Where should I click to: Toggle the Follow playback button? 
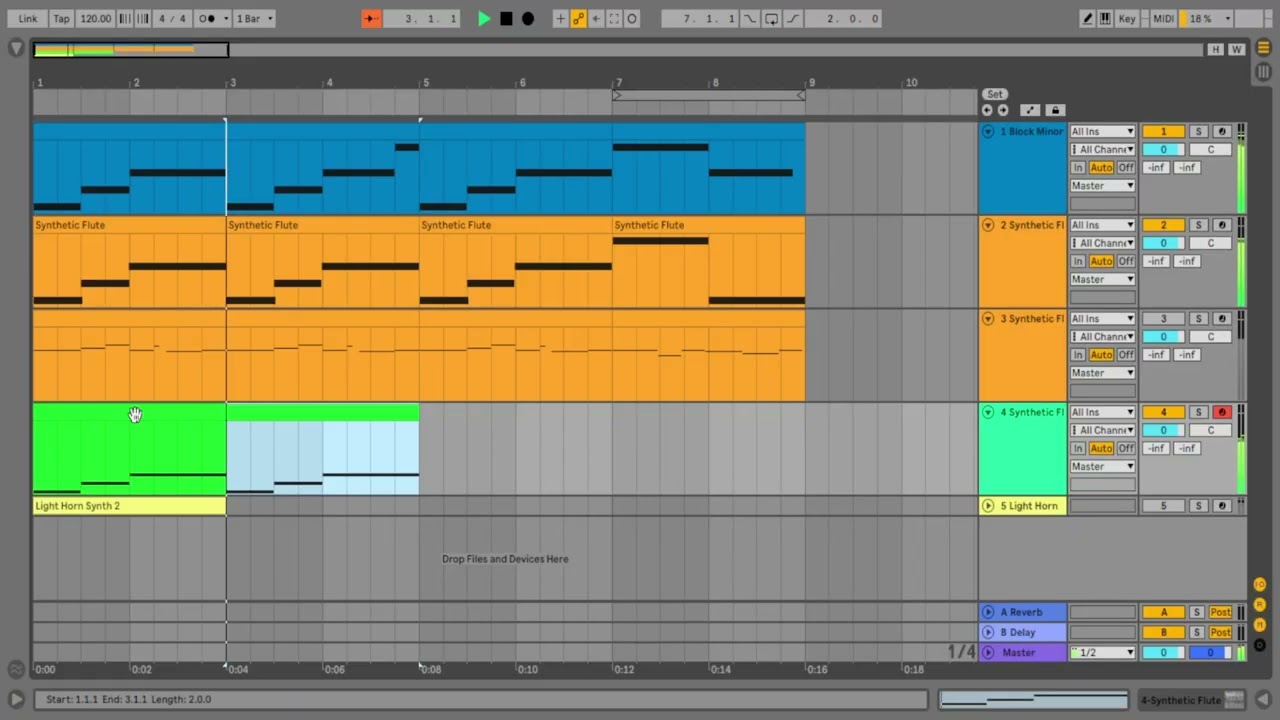click(370, 18)
